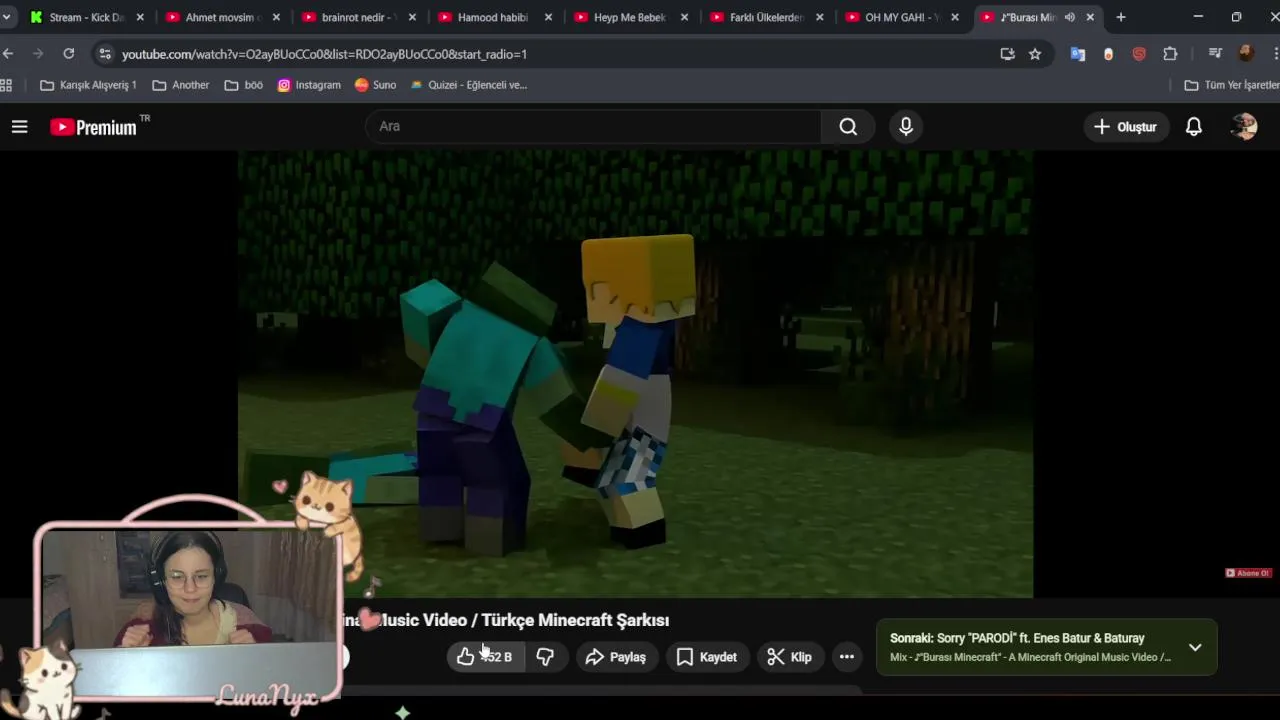The image size is (1280, 720).
Task: Click Sonraki: Sorry PARODİ next-video text
Action: pyautogui.click(x=1017, y=638)
